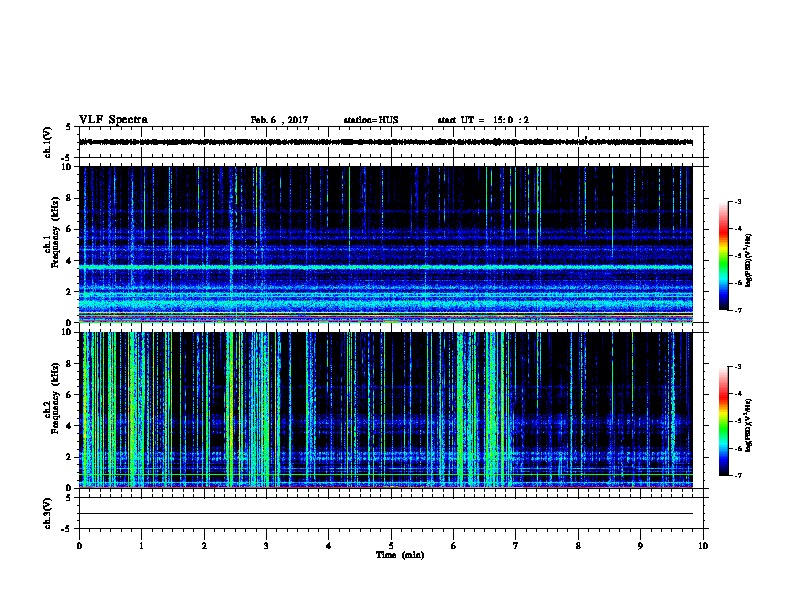Click time axis tick label "8"
Image resolution: width=792 pixels, height=612 pixels.
[x=578, y=546]
